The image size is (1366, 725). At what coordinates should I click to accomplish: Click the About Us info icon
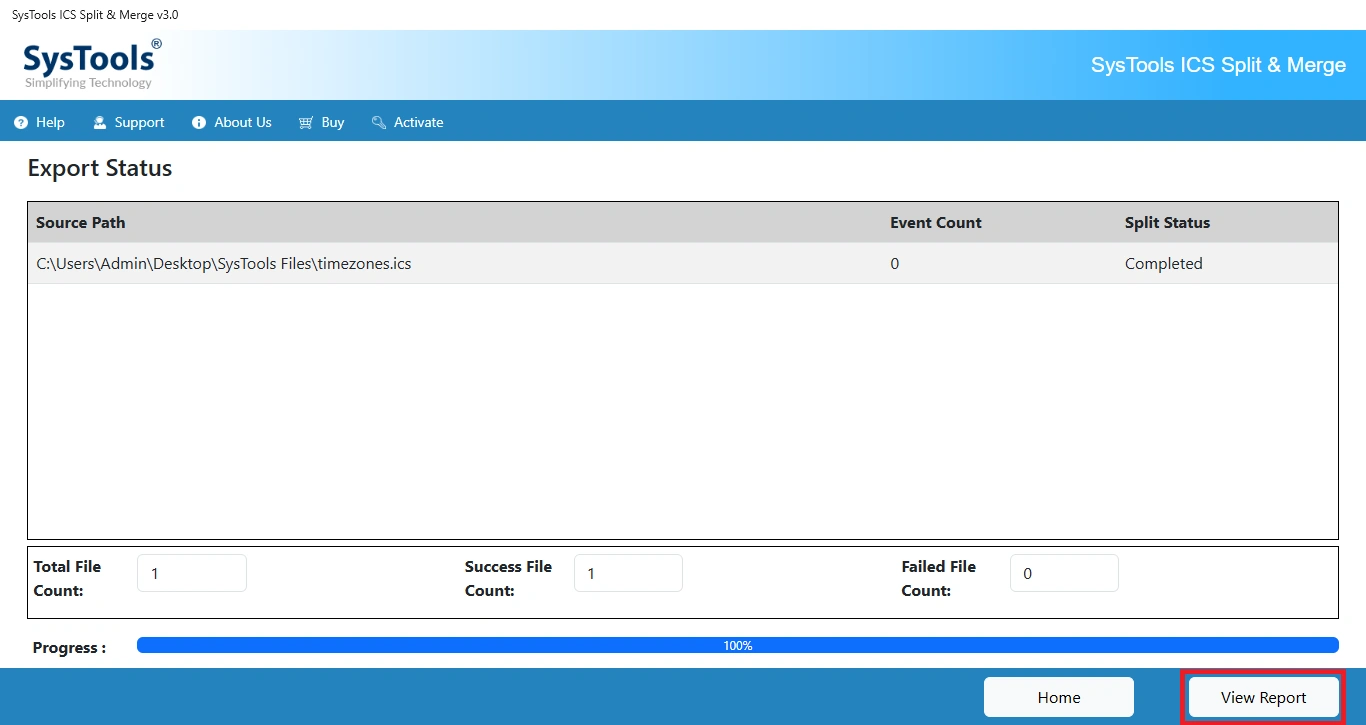coord(199,122)
